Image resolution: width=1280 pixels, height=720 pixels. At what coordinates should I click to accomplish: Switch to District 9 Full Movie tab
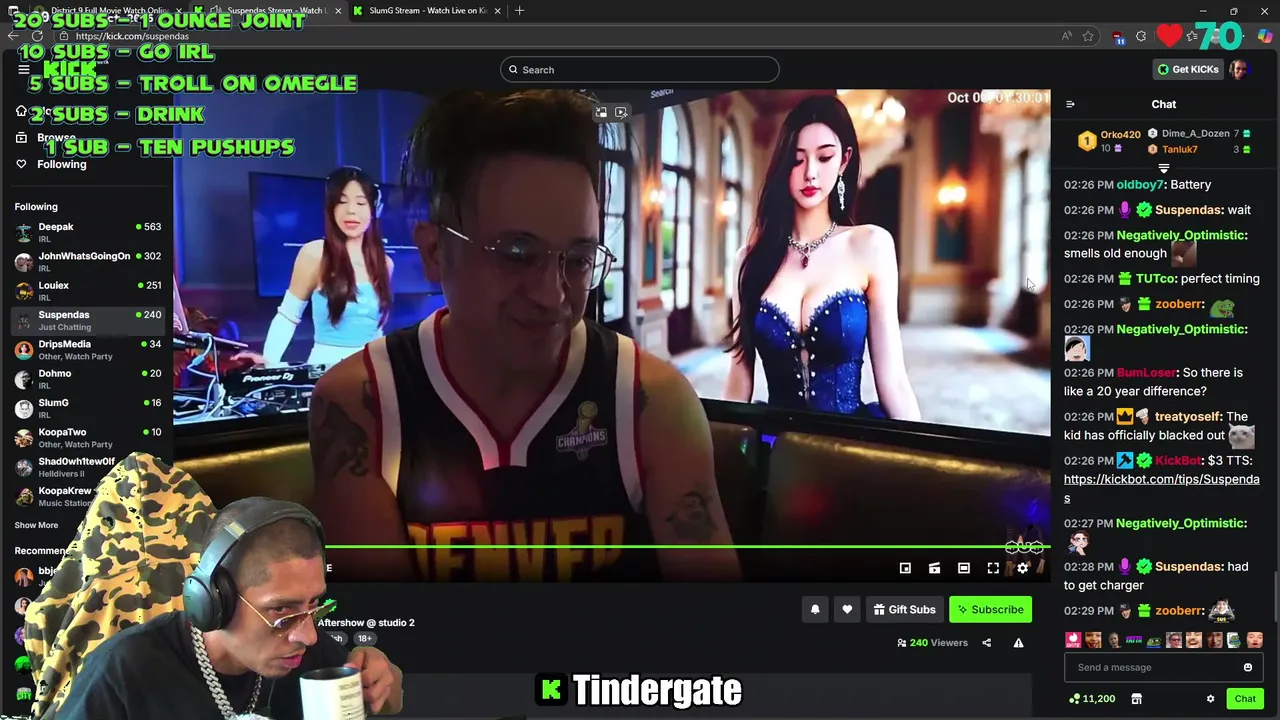[108, 11]
